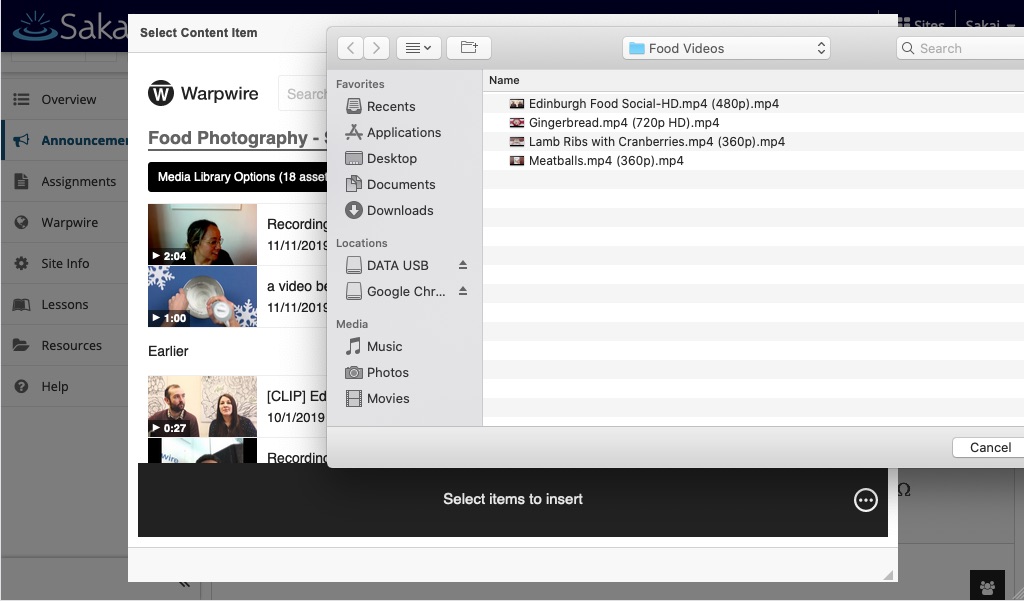Image resolution: width=1024 pixels, height=601 pixels.
Task: Select the 1:00 snowflake video thumbnail
Action: coord(202,297)
